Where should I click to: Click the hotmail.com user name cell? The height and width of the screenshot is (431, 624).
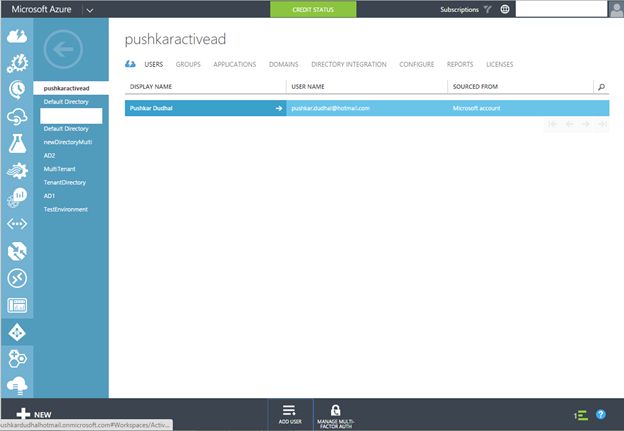pyautogui.click(x=330, y=108)
